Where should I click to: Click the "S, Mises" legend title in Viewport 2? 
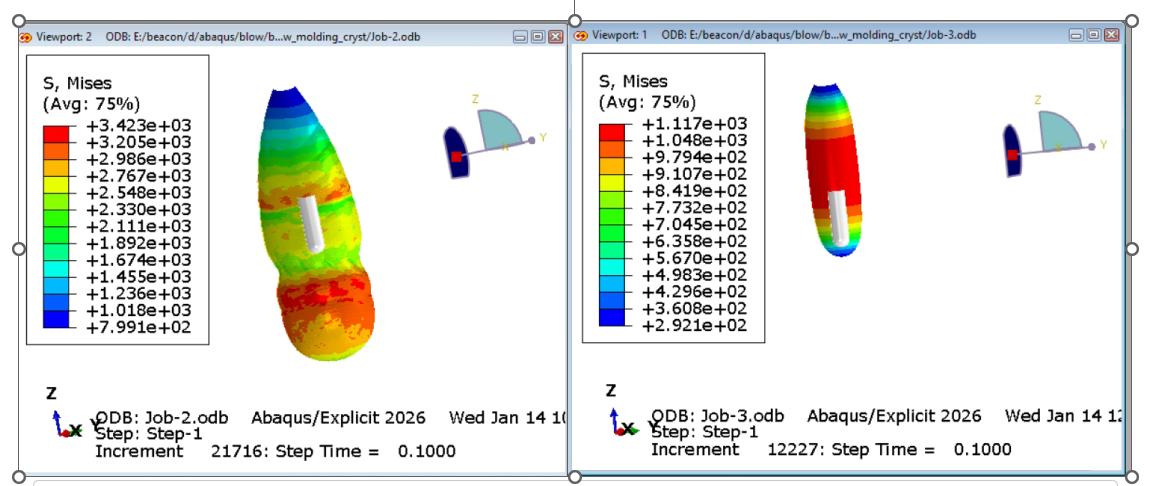click(x=77, y=83)
